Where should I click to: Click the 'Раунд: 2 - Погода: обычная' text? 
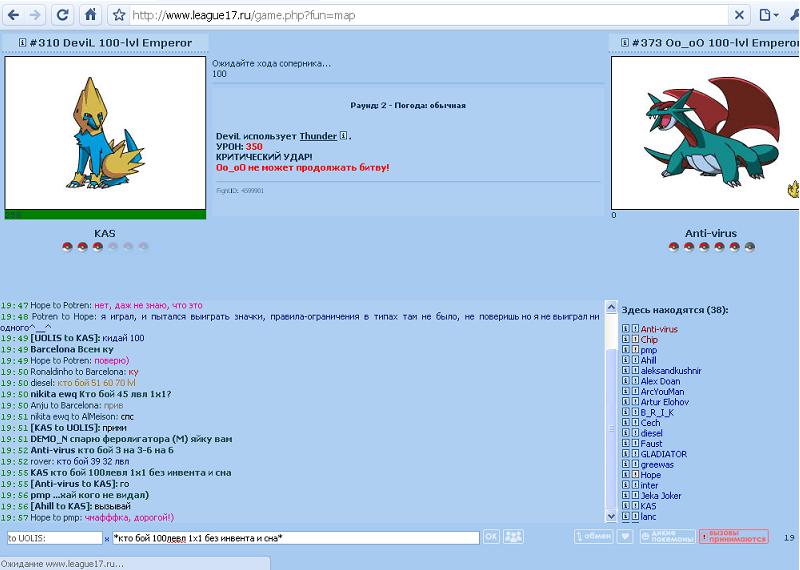(x=408, y=105)
